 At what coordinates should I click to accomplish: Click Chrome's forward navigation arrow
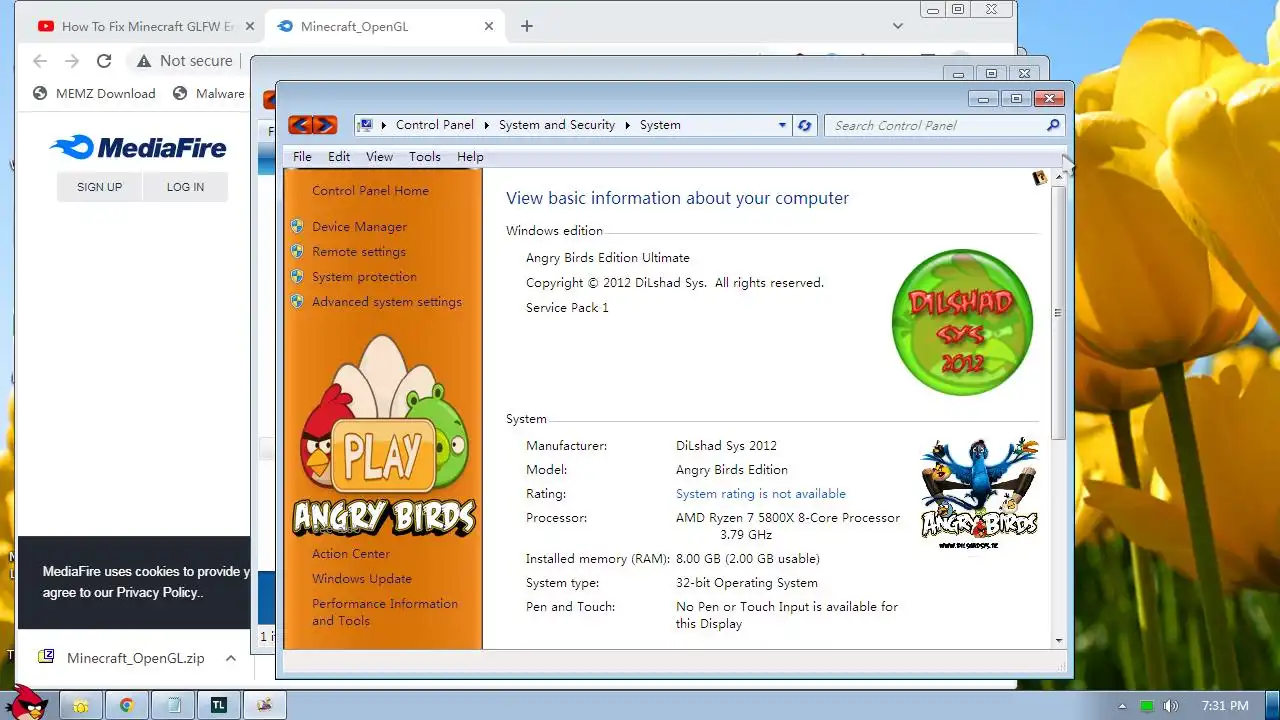72,61
